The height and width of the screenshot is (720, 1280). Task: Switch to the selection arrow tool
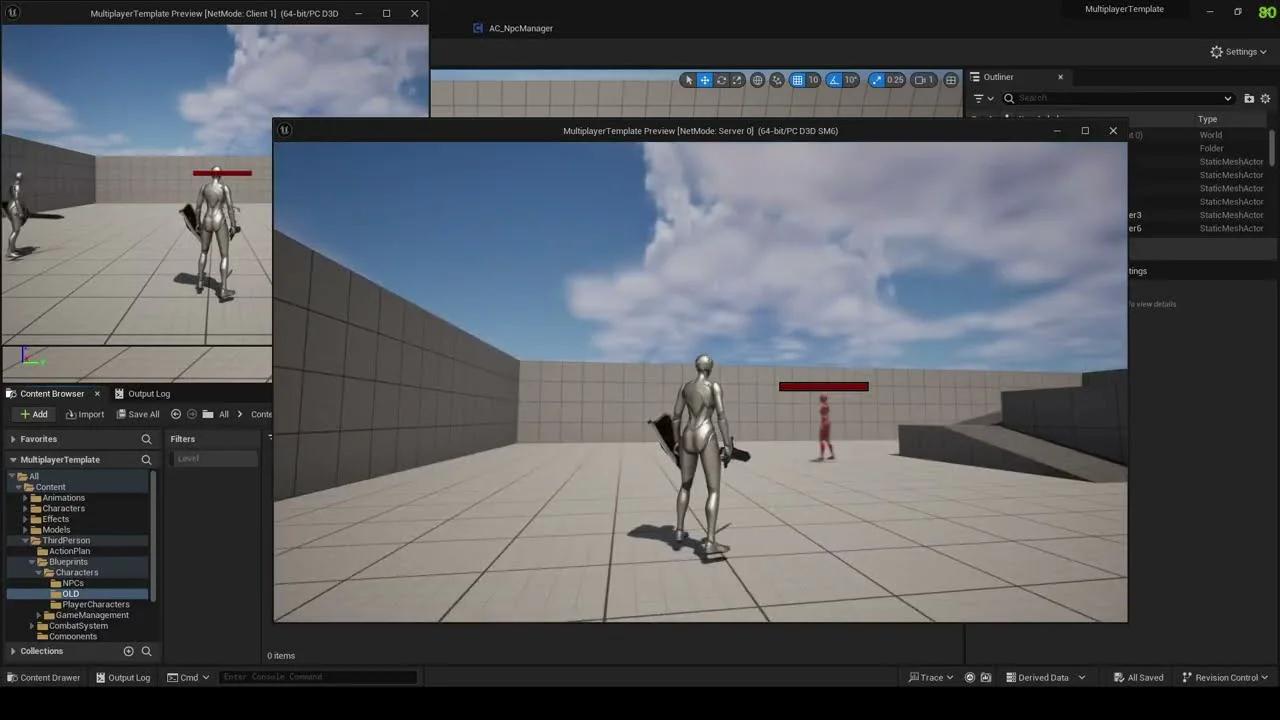pos(689,80)
